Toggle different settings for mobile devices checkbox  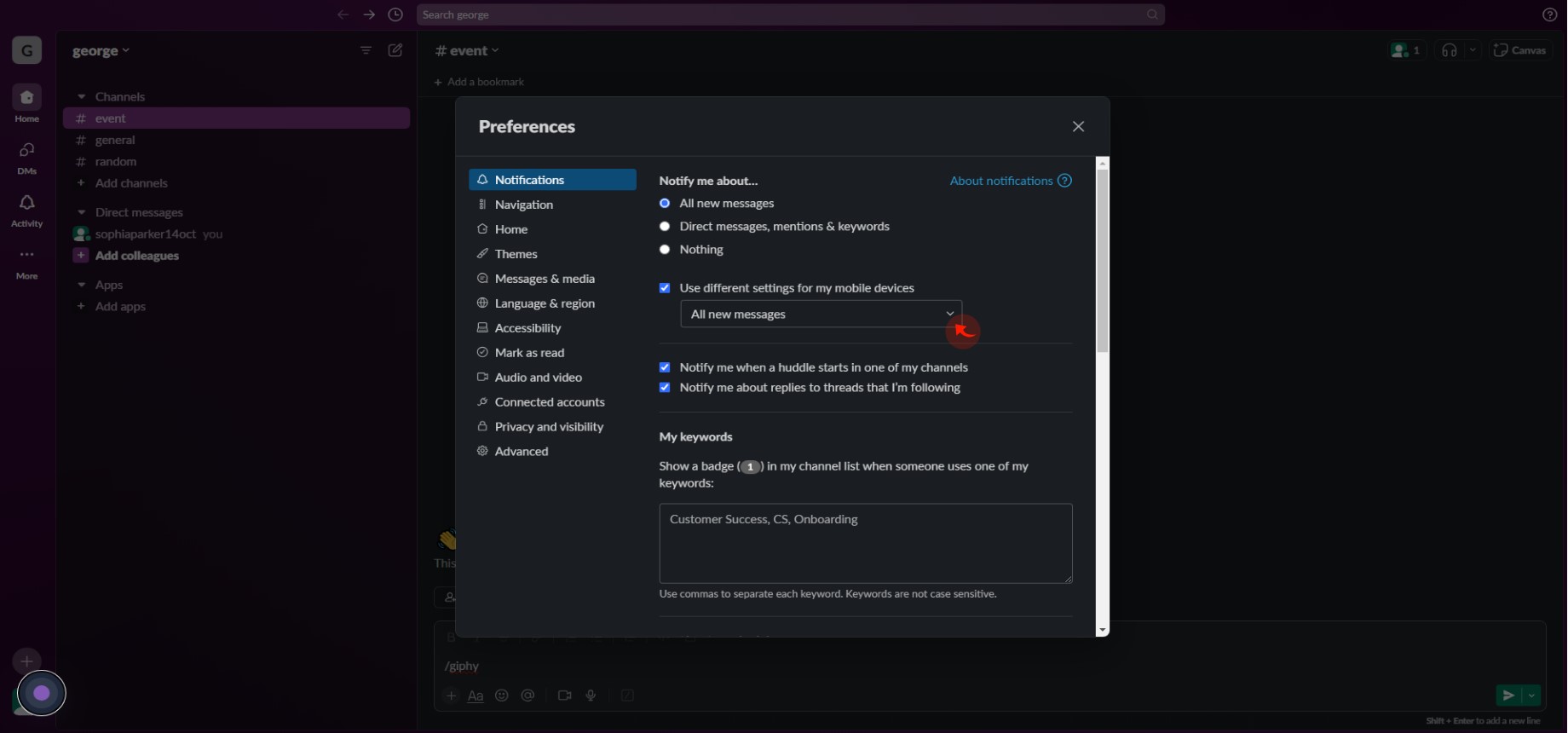(665, 288)
